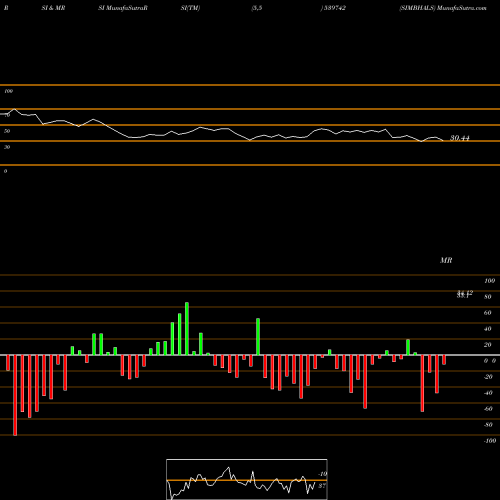Open the mini overview chart thumbnail

(247, 479)
